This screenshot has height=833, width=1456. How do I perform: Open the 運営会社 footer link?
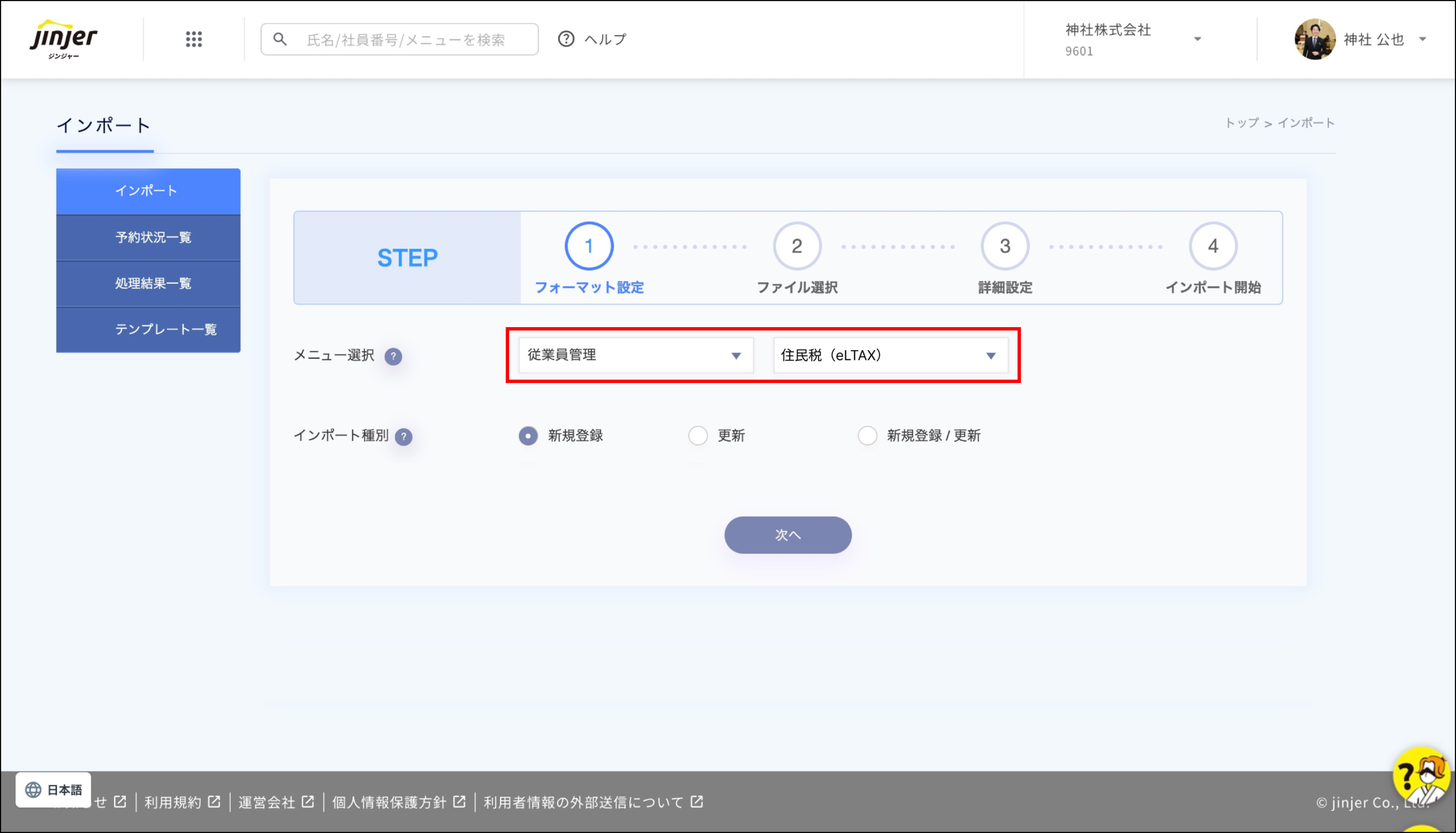267,802
